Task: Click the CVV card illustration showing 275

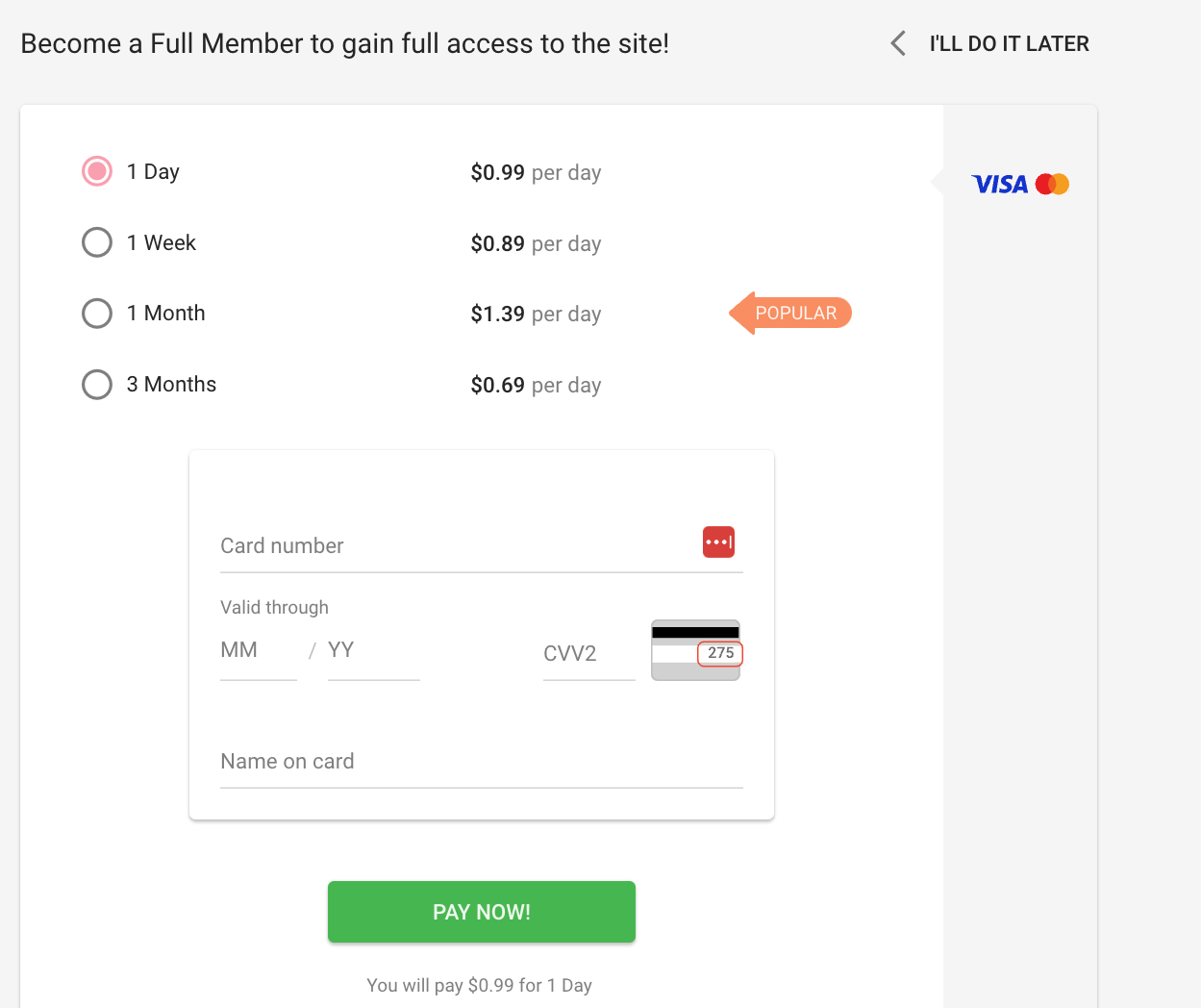Action: (x=695, y=649)
